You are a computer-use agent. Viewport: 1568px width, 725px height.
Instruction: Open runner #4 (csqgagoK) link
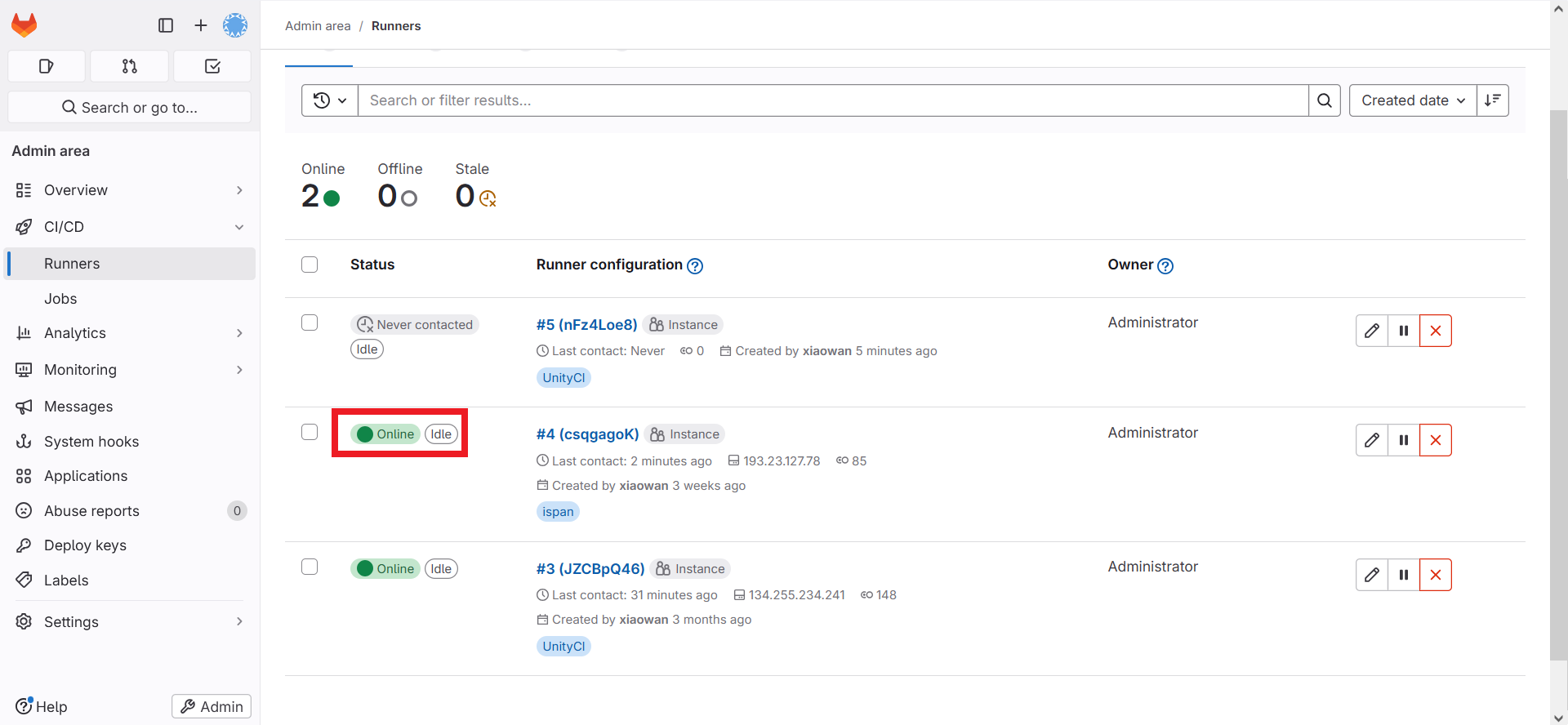(x=587, y=434)
